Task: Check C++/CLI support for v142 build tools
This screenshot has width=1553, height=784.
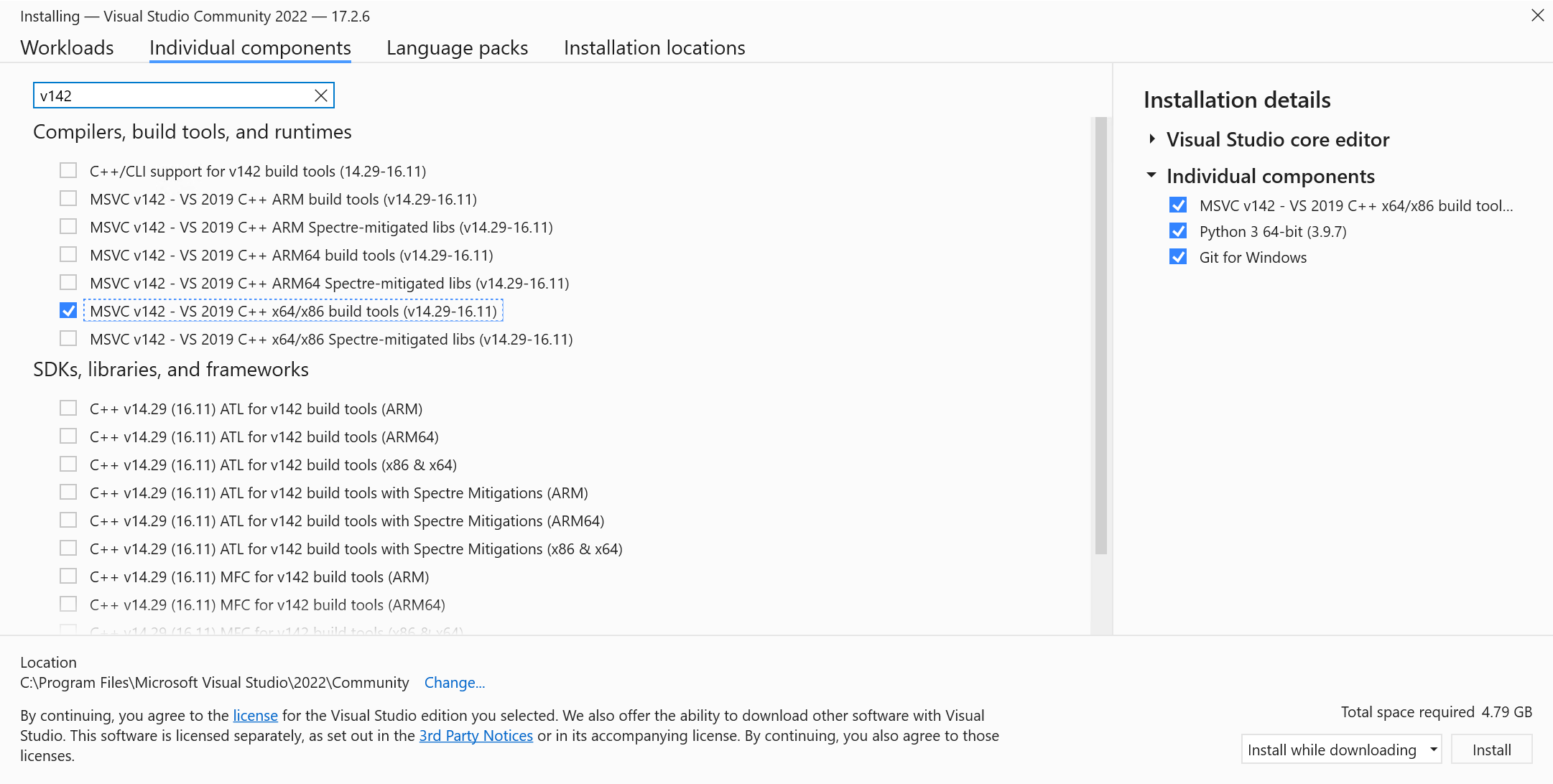Action: (68, 170)
